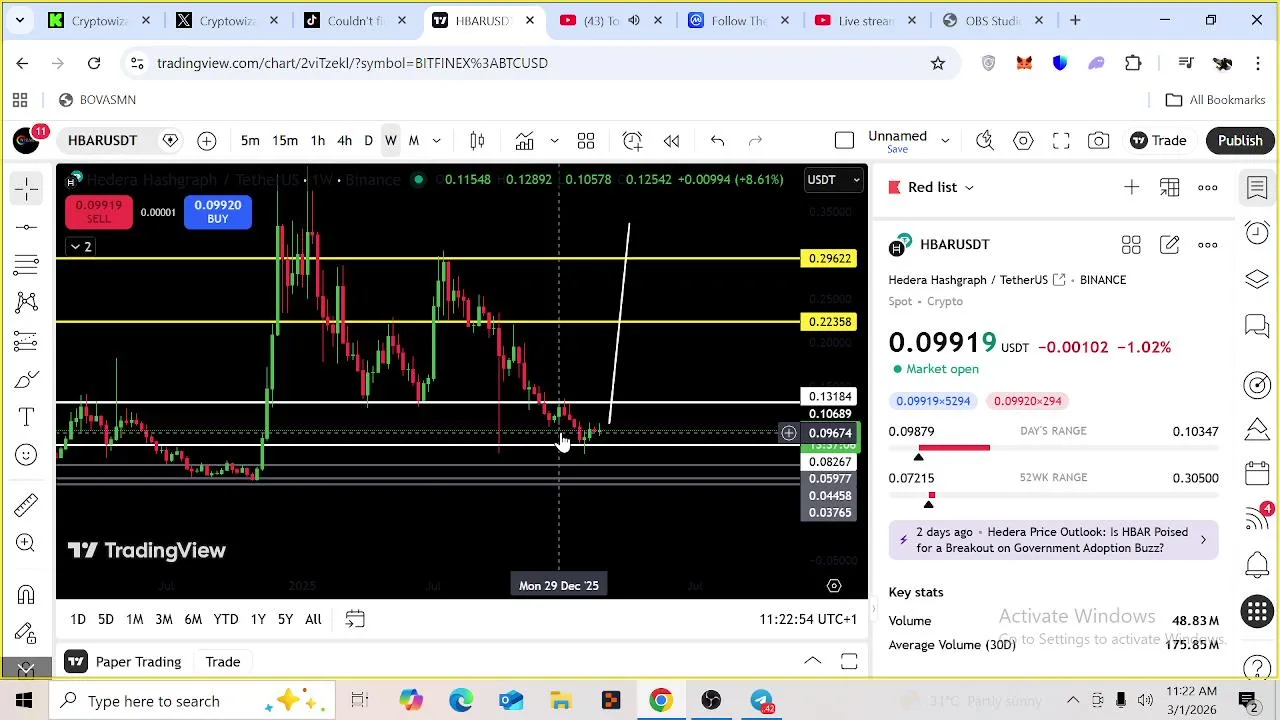Open go to date calendar icon
1280x720 pixels.
coord(355,620)
